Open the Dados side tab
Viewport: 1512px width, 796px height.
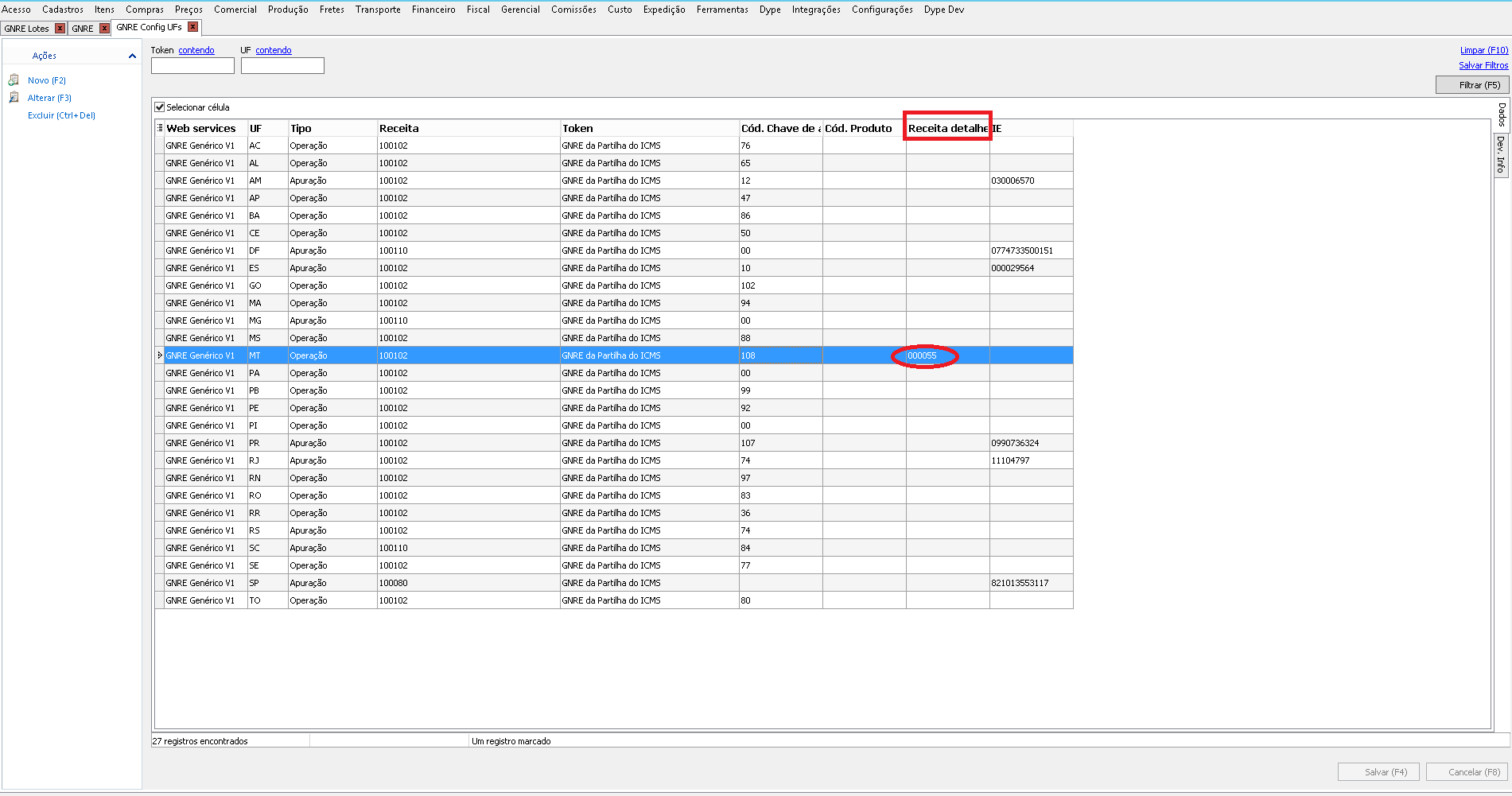1501,115
